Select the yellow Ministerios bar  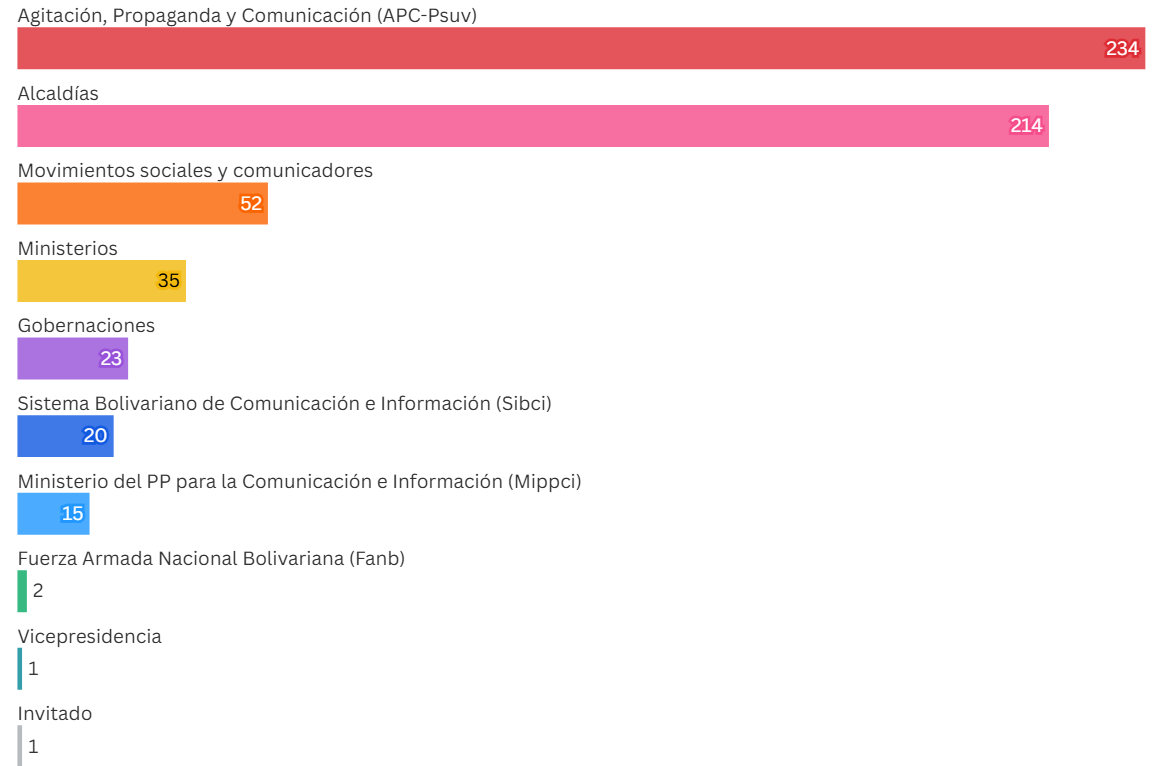coord(101,281)
